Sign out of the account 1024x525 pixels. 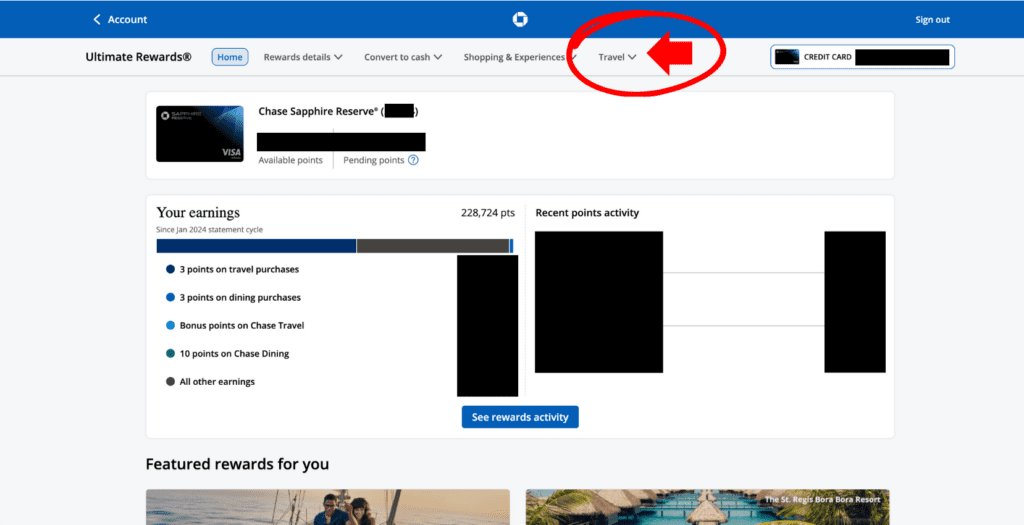932,20
